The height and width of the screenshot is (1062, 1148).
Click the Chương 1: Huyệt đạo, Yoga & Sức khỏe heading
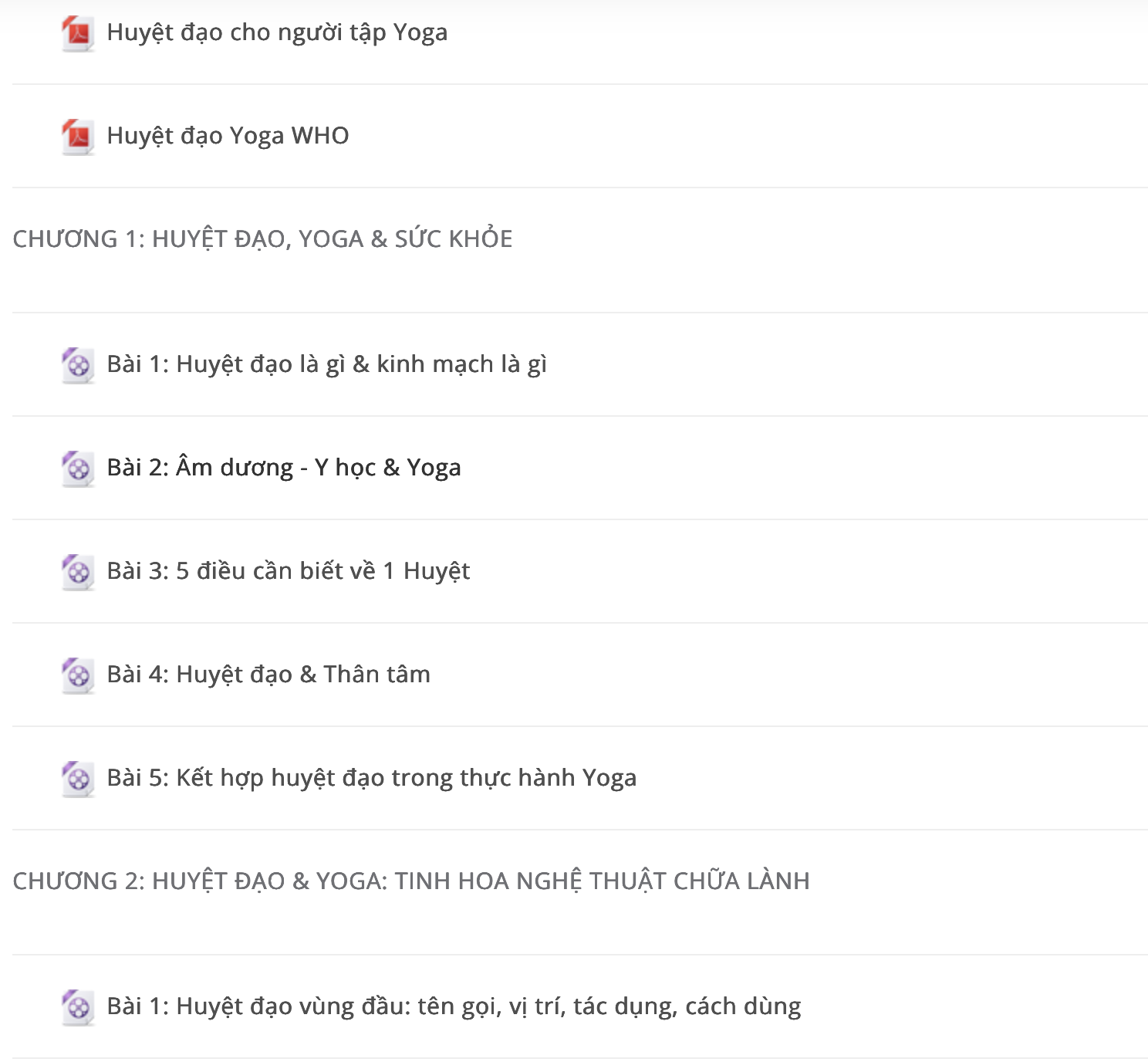click(x=262, y=238)
